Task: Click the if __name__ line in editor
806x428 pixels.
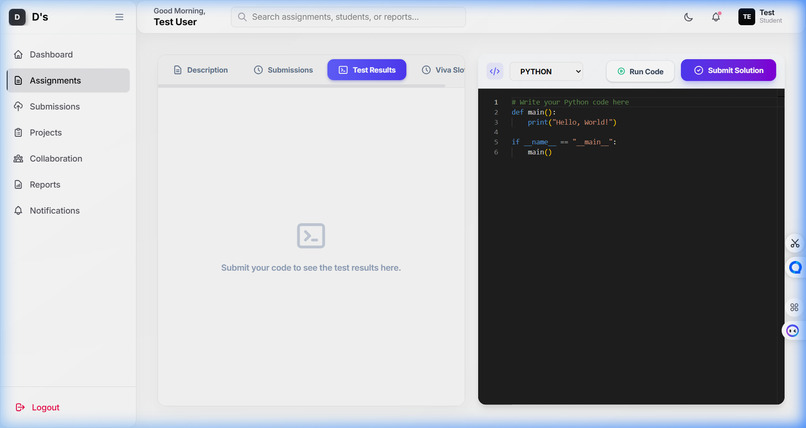Action: click(564, 142)
